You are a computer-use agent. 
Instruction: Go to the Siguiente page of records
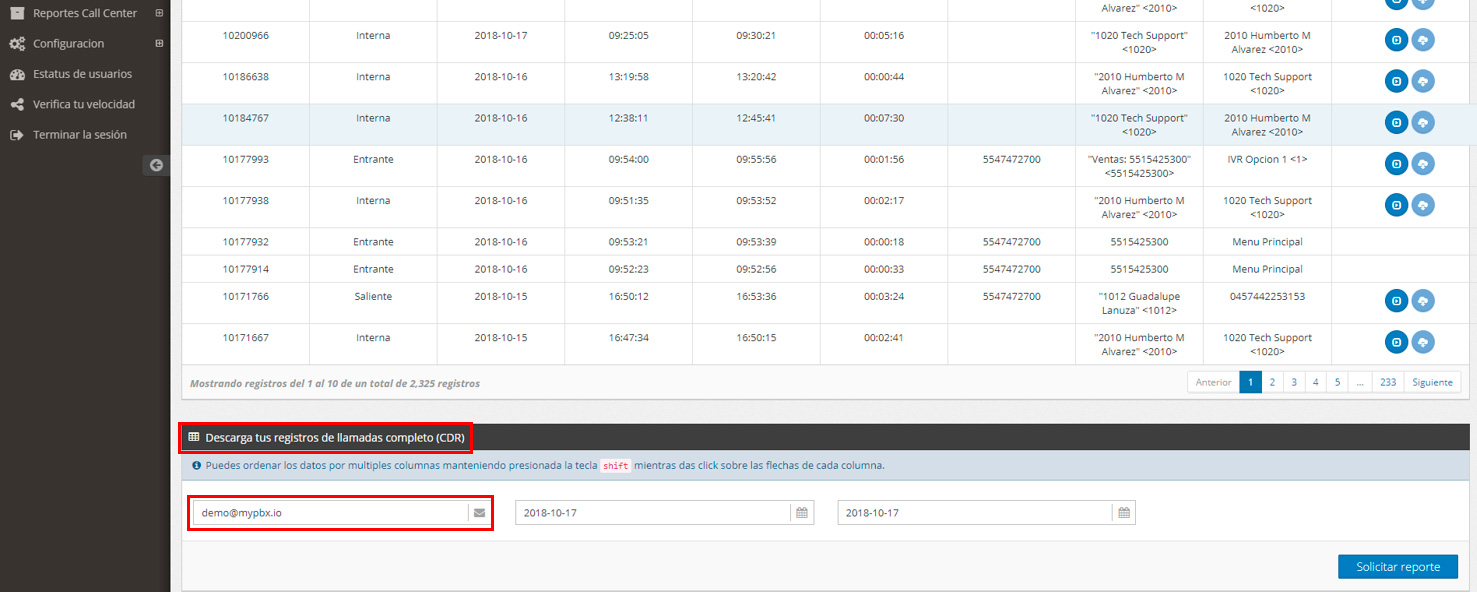click(1432, 382)
